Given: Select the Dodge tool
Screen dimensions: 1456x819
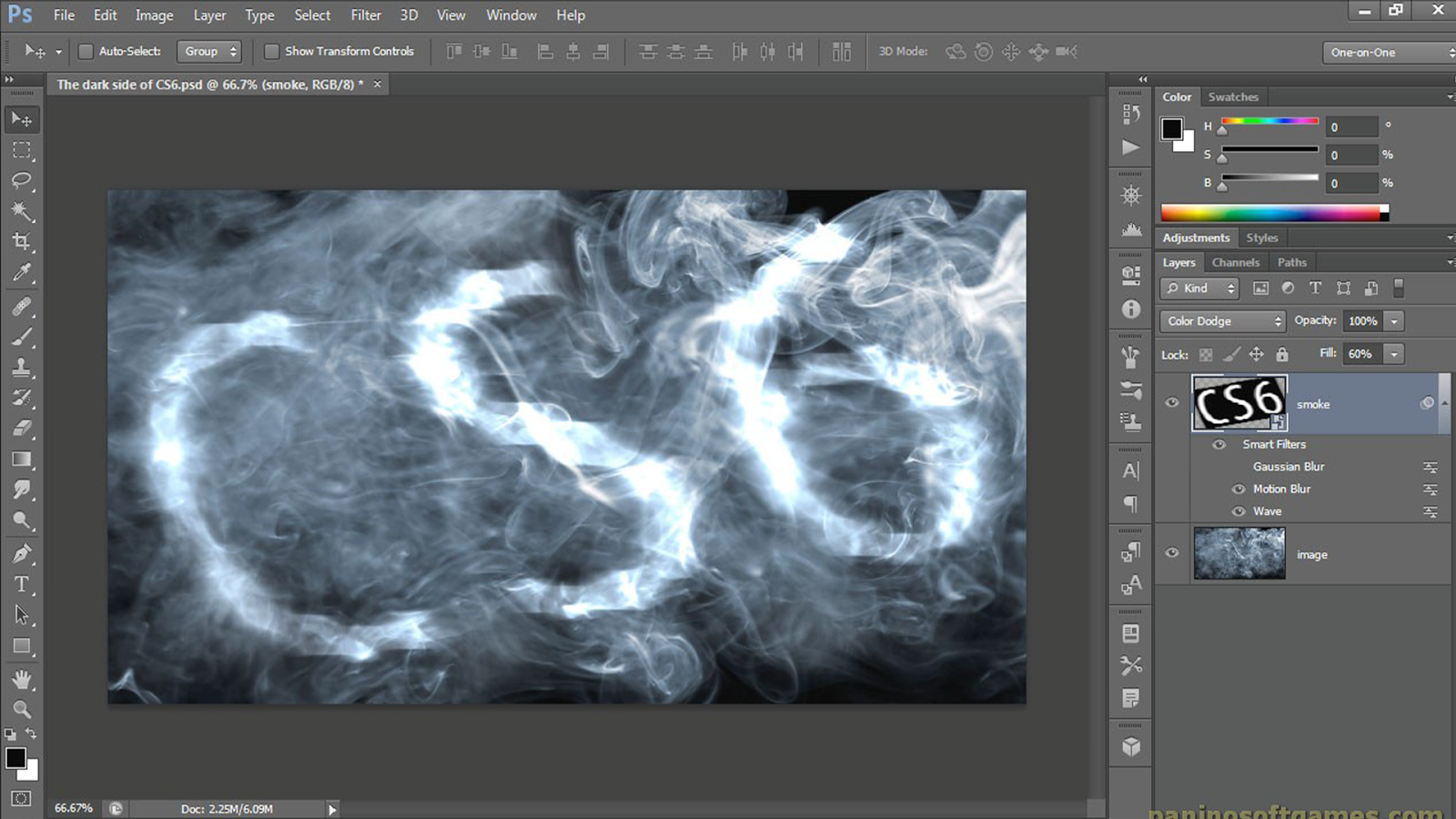Looking at the screenshot, I should click(x=22, y=521).
